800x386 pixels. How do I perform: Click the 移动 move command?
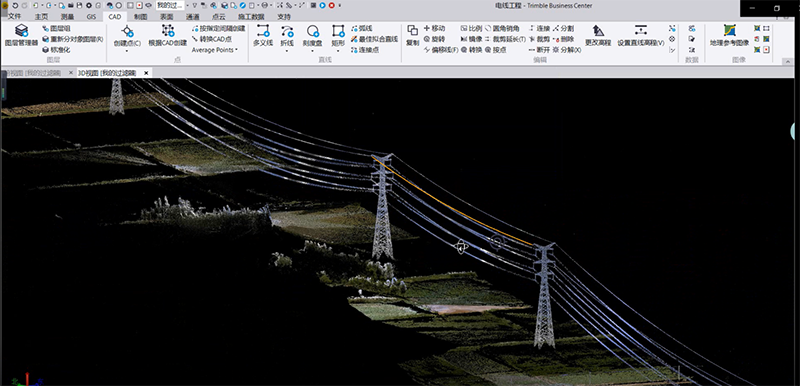(x=434, y=28)
